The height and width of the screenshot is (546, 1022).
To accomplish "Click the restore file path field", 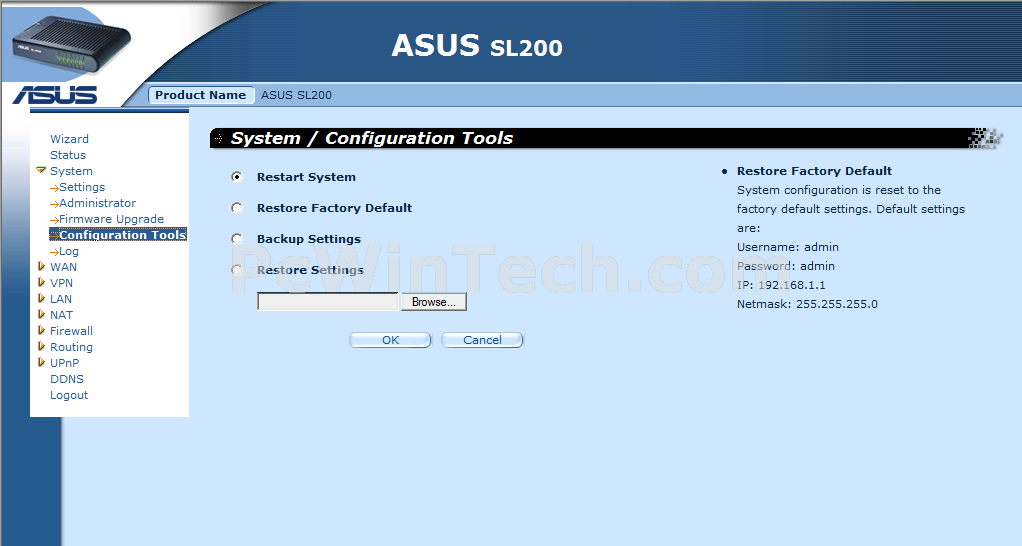I will coord(328,302).
